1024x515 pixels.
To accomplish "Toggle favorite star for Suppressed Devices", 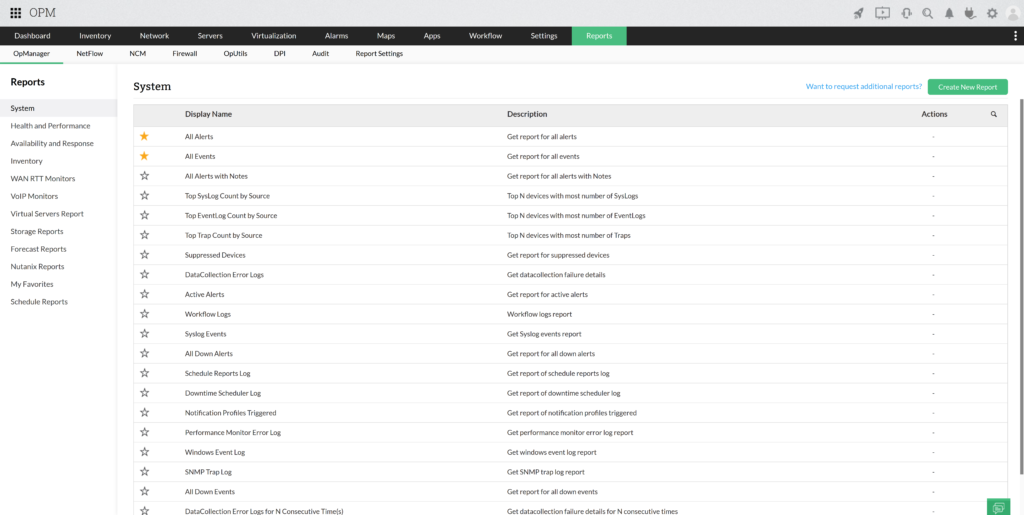I will 144,255.
